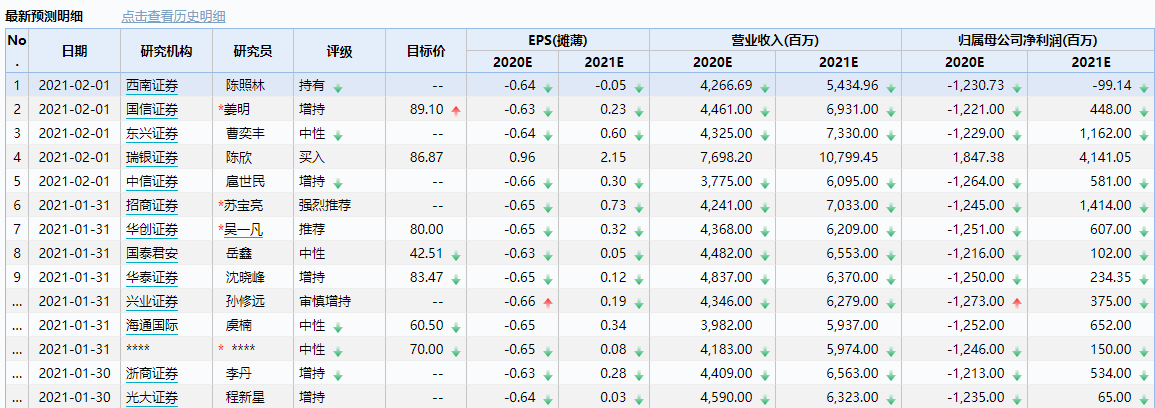This screenshot has width=1155, height=408.
Task: Click red arrow next to net profit -1,273.00
Action: pos(1017,302)
